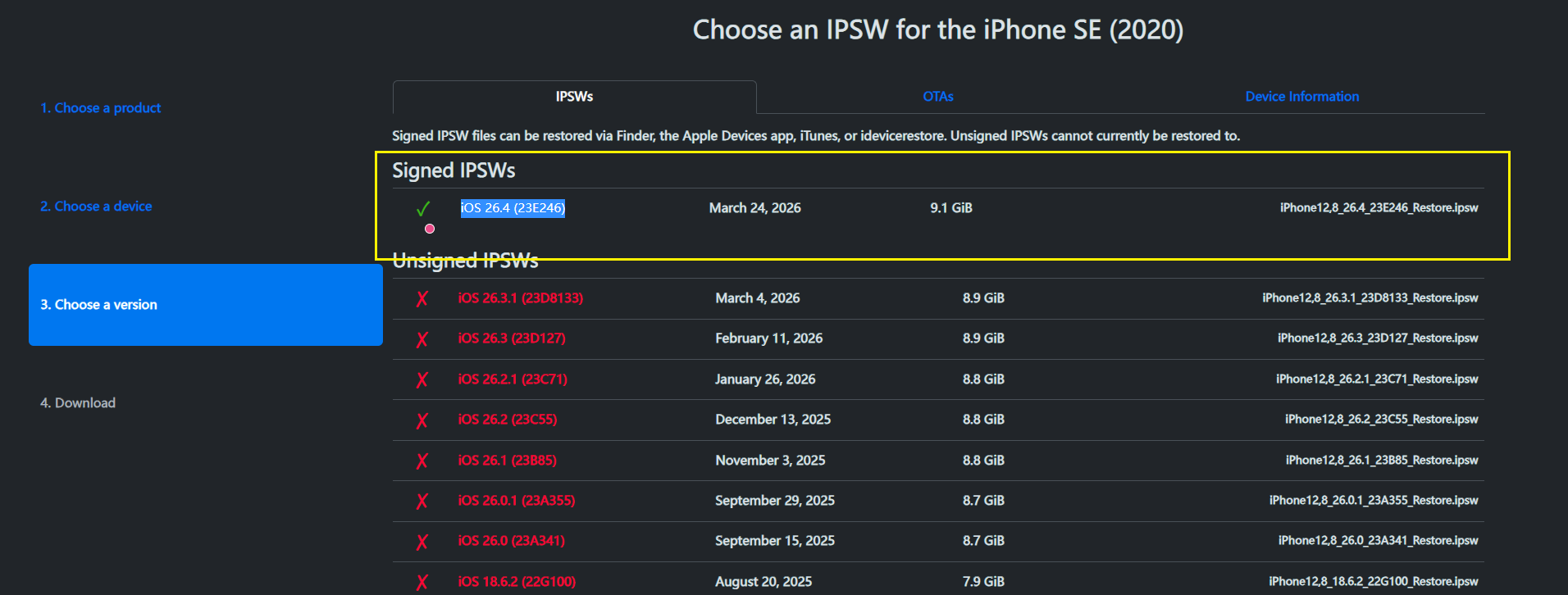Open the iOS 18.6.2 (22G100) entry

click(x=517, y=582)
